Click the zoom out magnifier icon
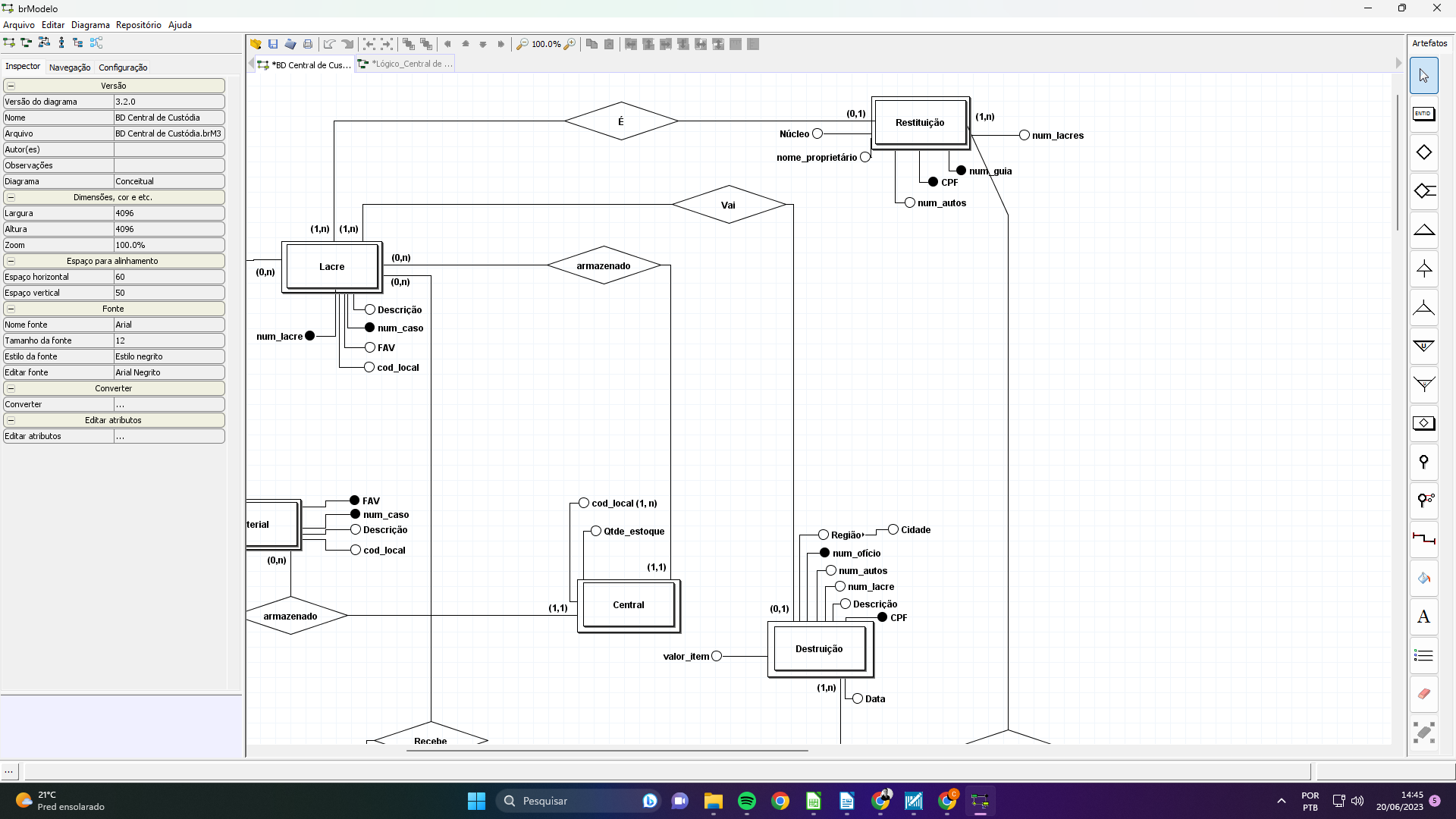The height and width of the screenshot is (819, 1456). 522,44
